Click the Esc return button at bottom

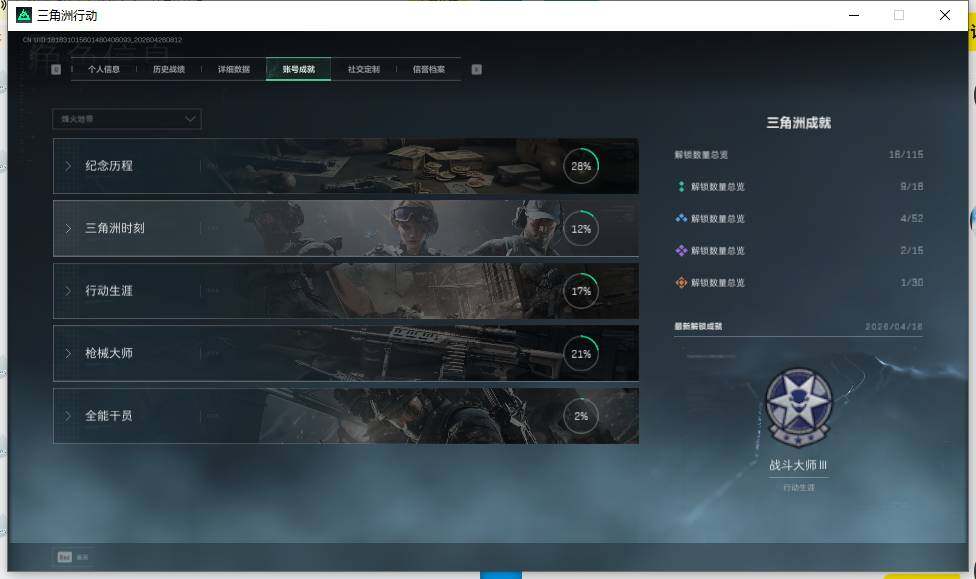[73, 557]
